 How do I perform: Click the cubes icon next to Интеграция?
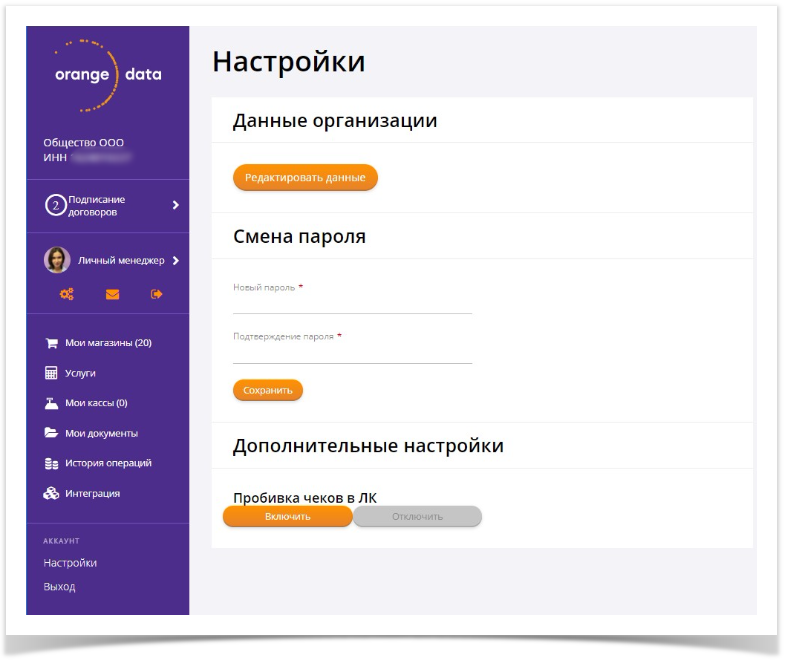pyautogui.click(x=51, y=493)
